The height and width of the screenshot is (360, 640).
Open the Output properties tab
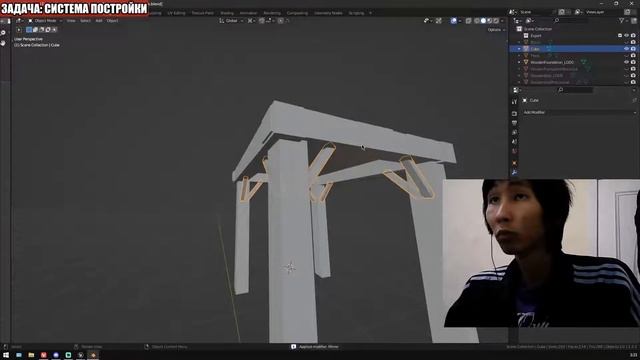tap(514, 123)
